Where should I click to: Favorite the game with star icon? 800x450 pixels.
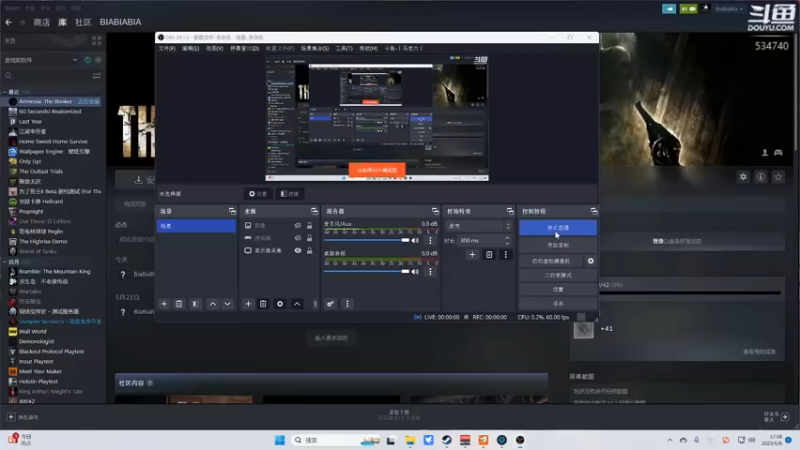click(x=778, y=177)
